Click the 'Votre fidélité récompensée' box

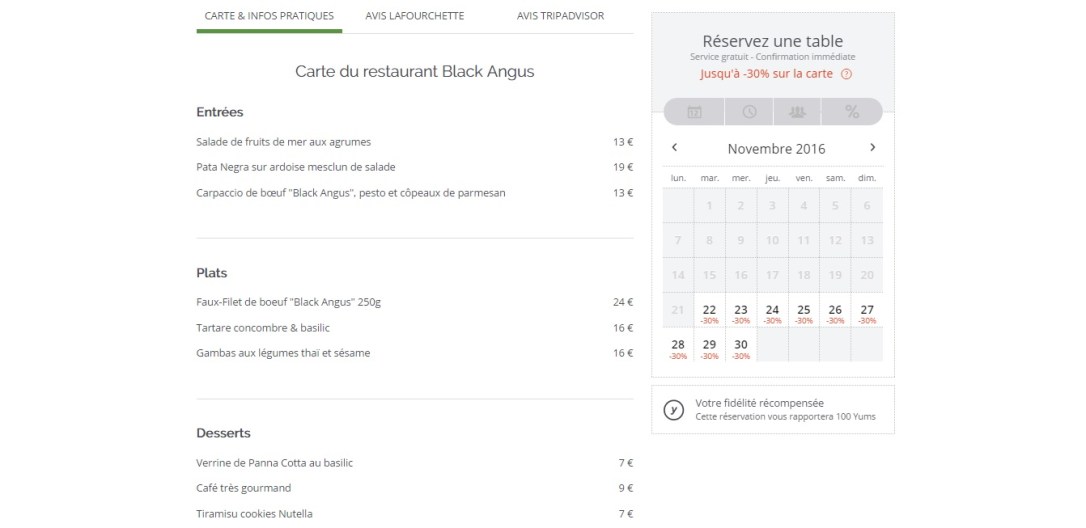pyautogui.click(x=772, y=409)
